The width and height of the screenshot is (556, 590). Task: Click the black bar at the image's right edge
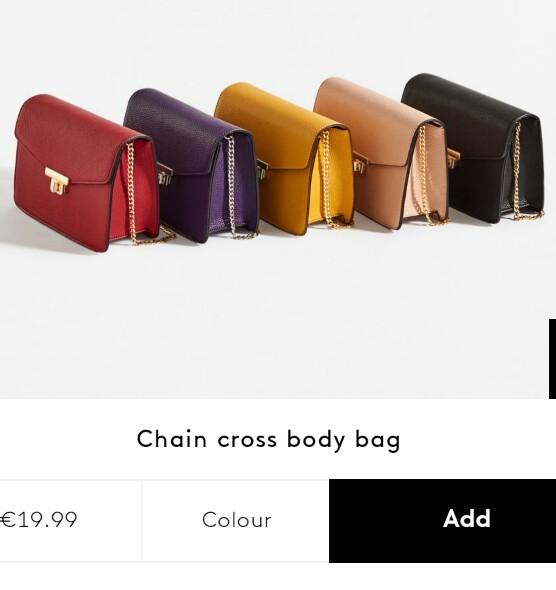(x=552, y=359)
